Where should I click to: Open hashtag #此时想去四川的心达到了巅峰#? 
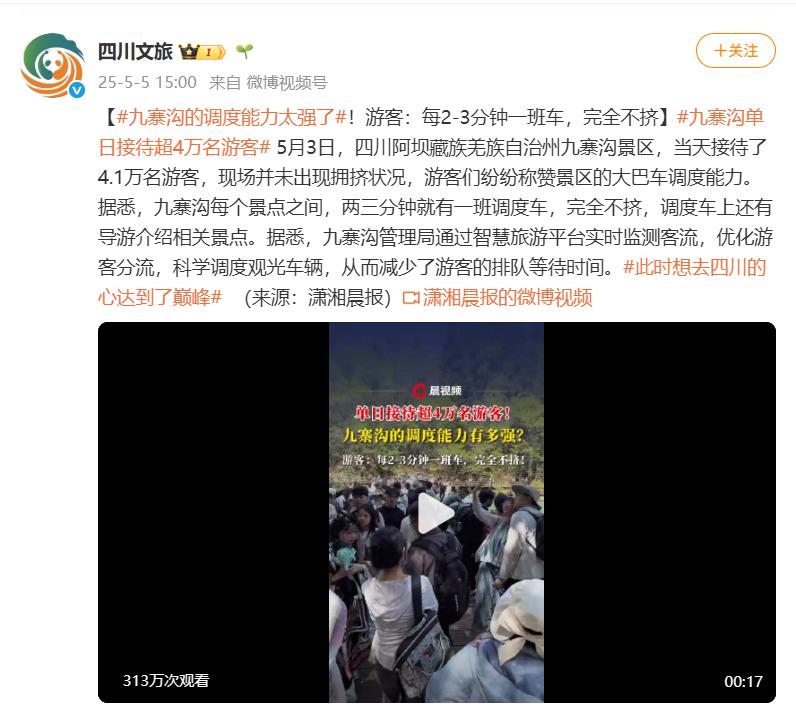[432, 282]
